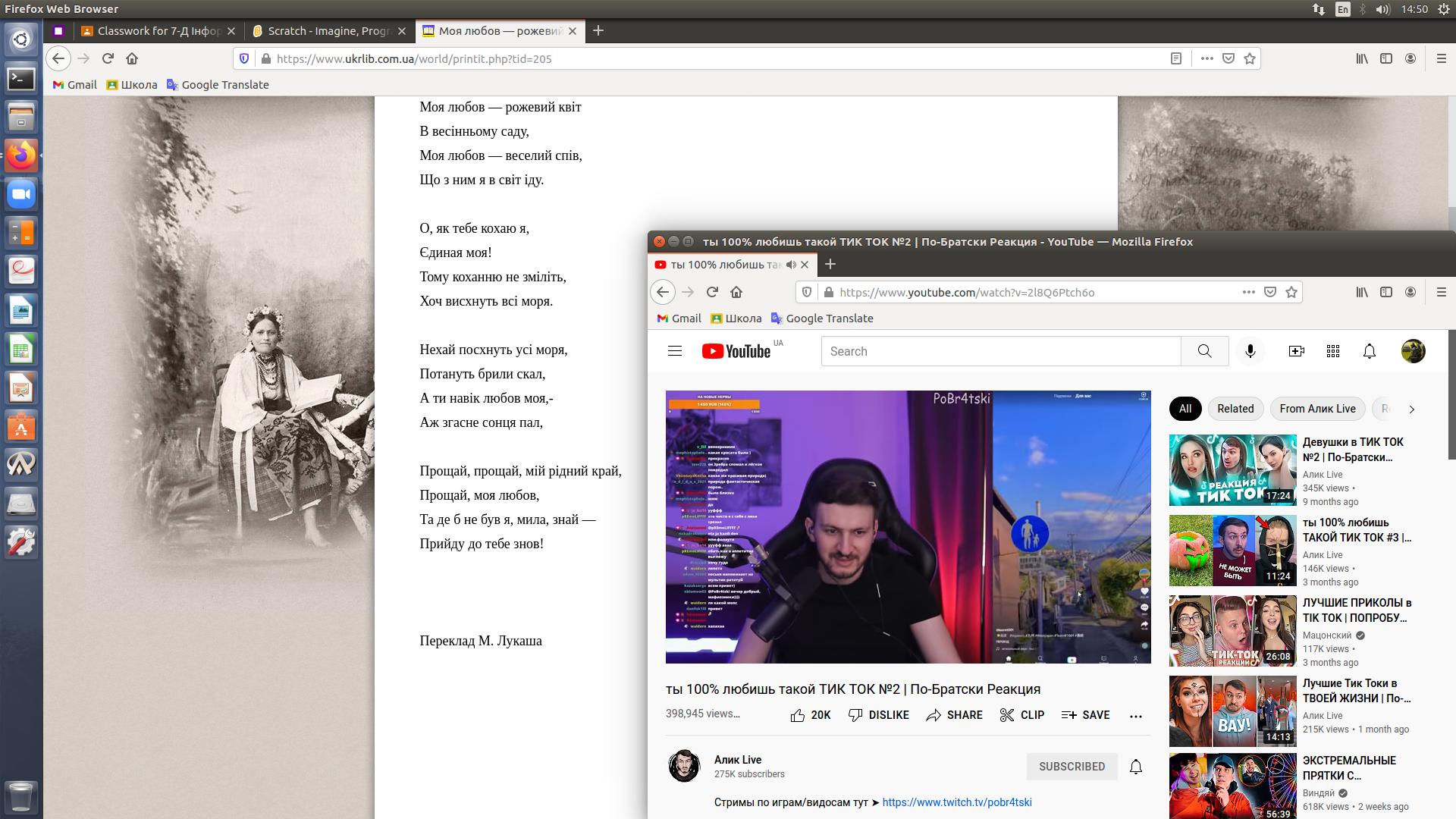
Task: Open YouTube notifications bell in header
Action: pos(1370,351)
